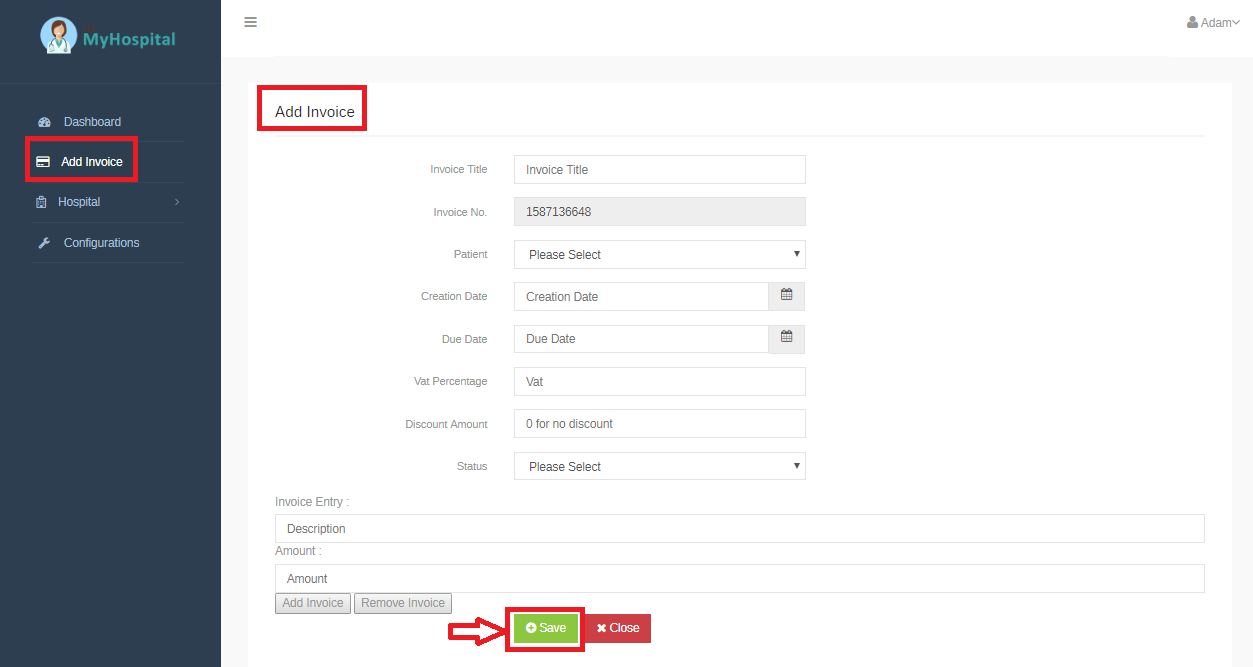Click the MyHospital logo
Viewport: 1253px width, 667px height.
(108, 37)
